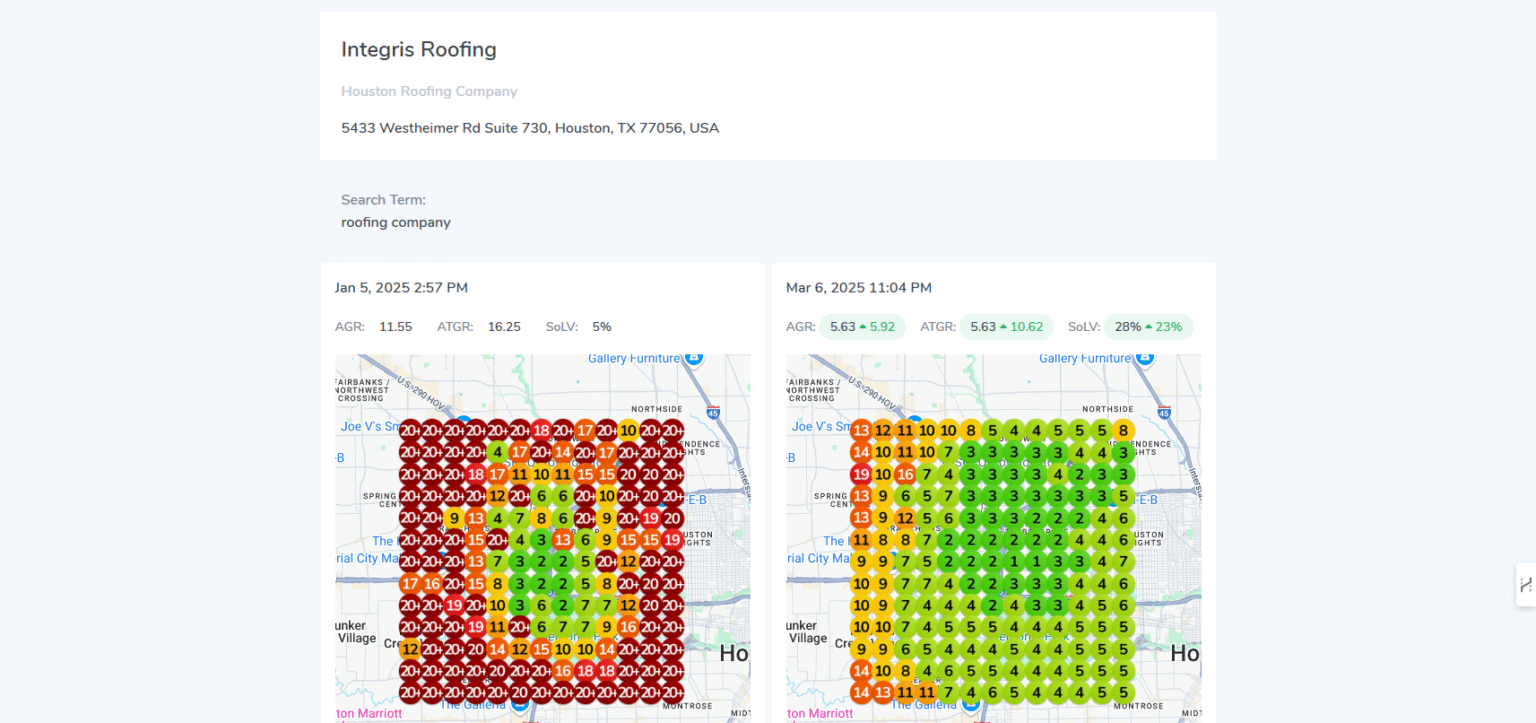Click Gallery Furniture marker on the March map
Viewport: 1536px width, 723px height.
pos(1146,358)
